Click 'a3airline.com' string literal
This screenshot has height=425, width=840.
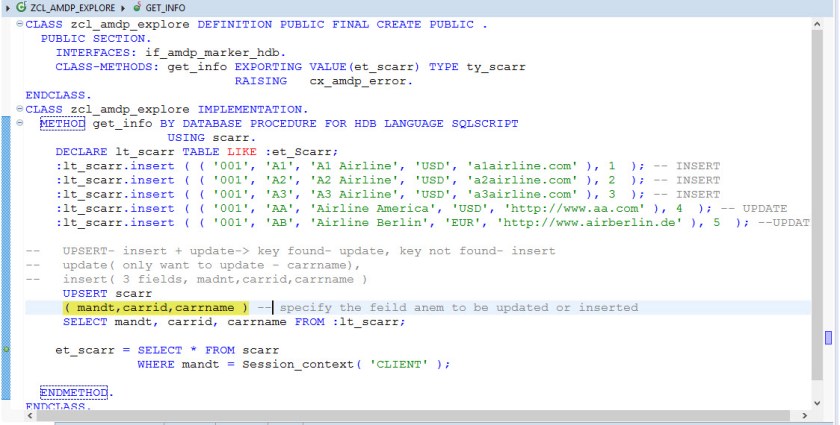522,194
